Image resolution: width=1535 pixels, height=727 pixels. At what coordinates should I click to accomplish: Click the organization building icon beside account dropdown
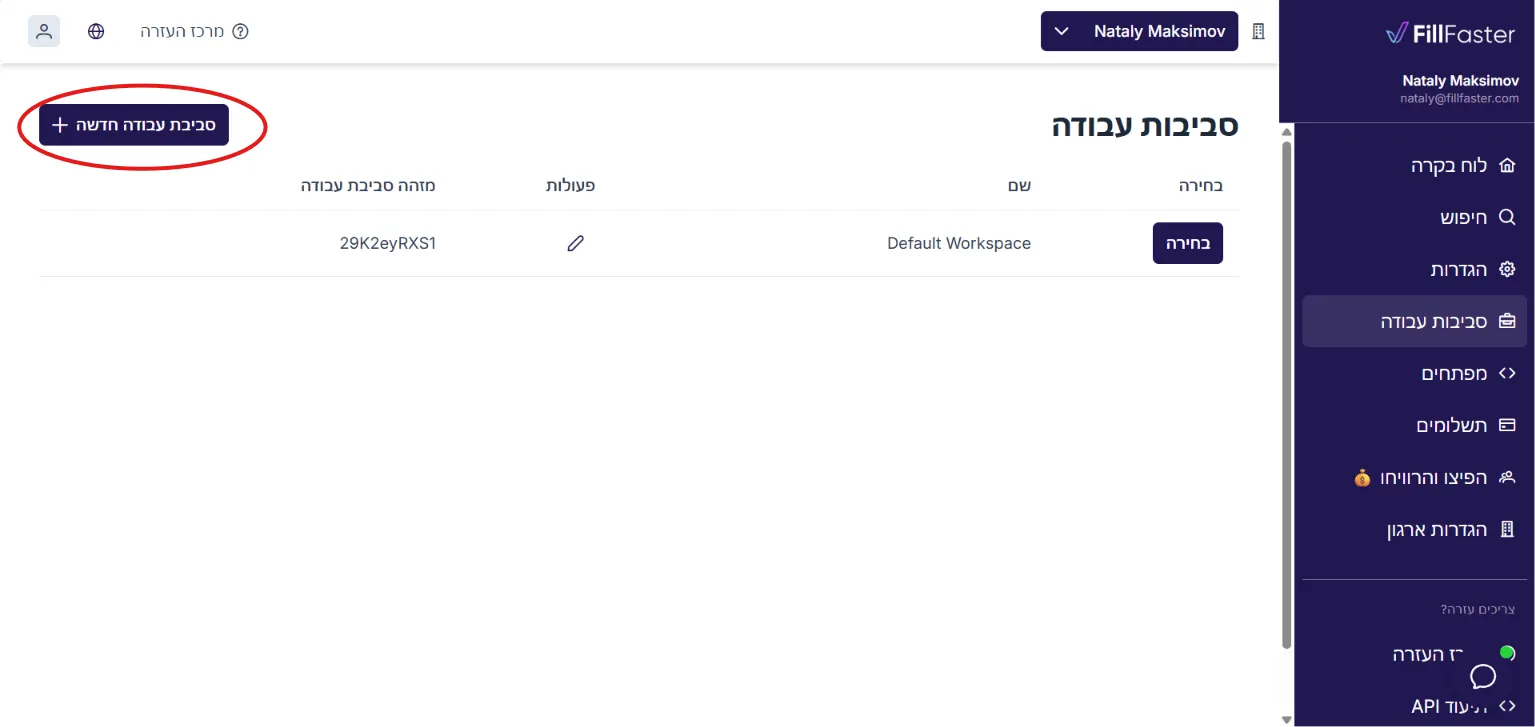coord(1259,31)
